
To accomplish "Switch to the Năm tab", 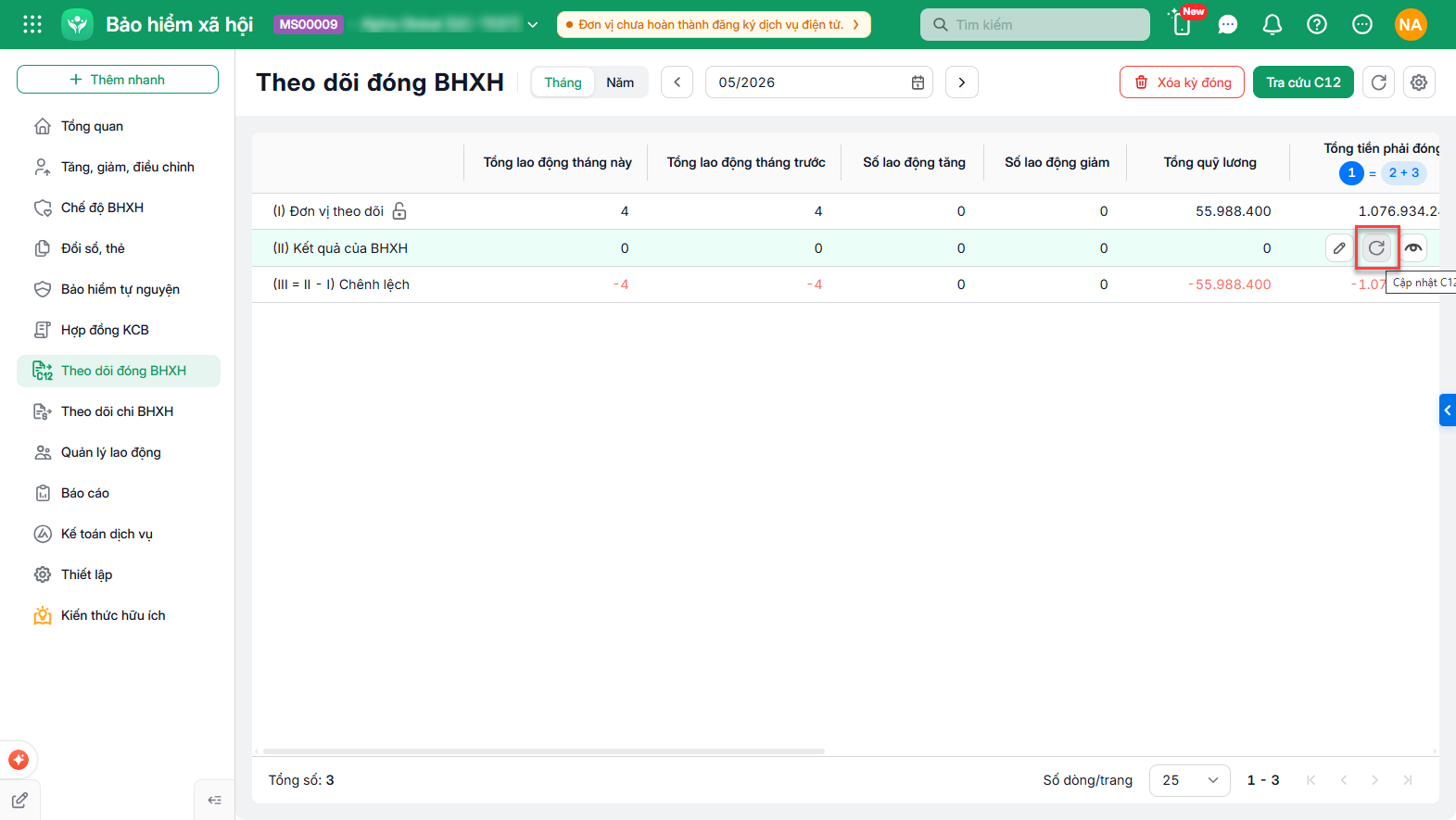I will click(x=620, y=82).
